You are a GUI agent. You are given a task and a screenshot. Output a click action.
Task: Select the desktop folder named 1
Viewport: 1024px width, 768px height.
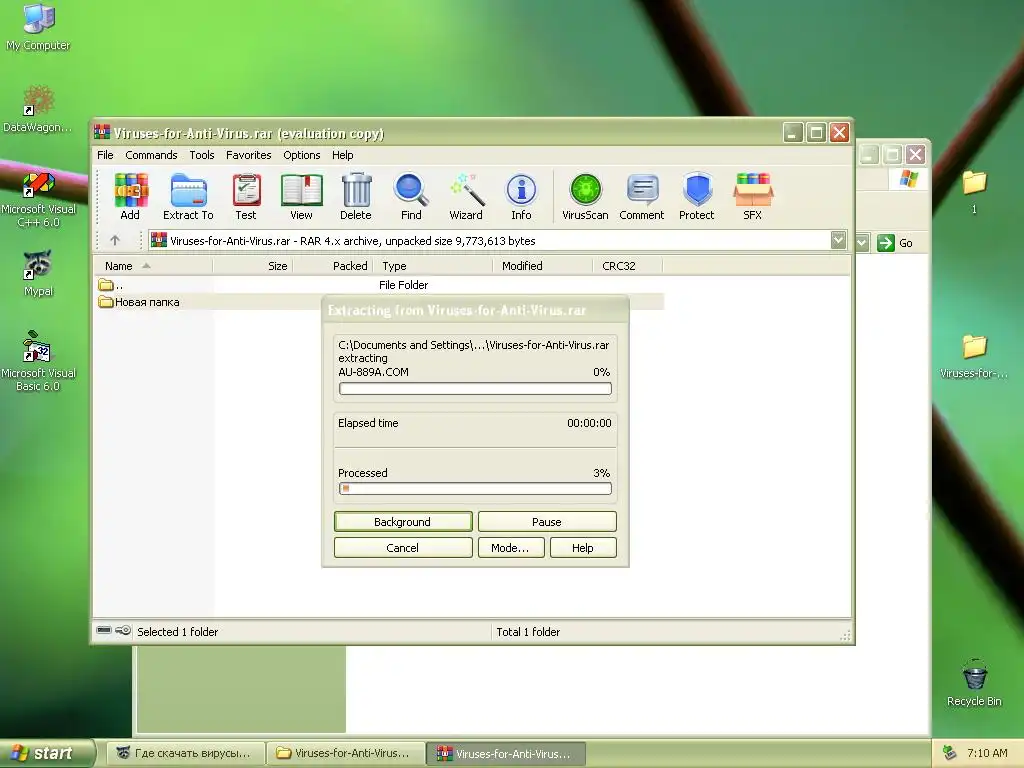coord(974,192)
